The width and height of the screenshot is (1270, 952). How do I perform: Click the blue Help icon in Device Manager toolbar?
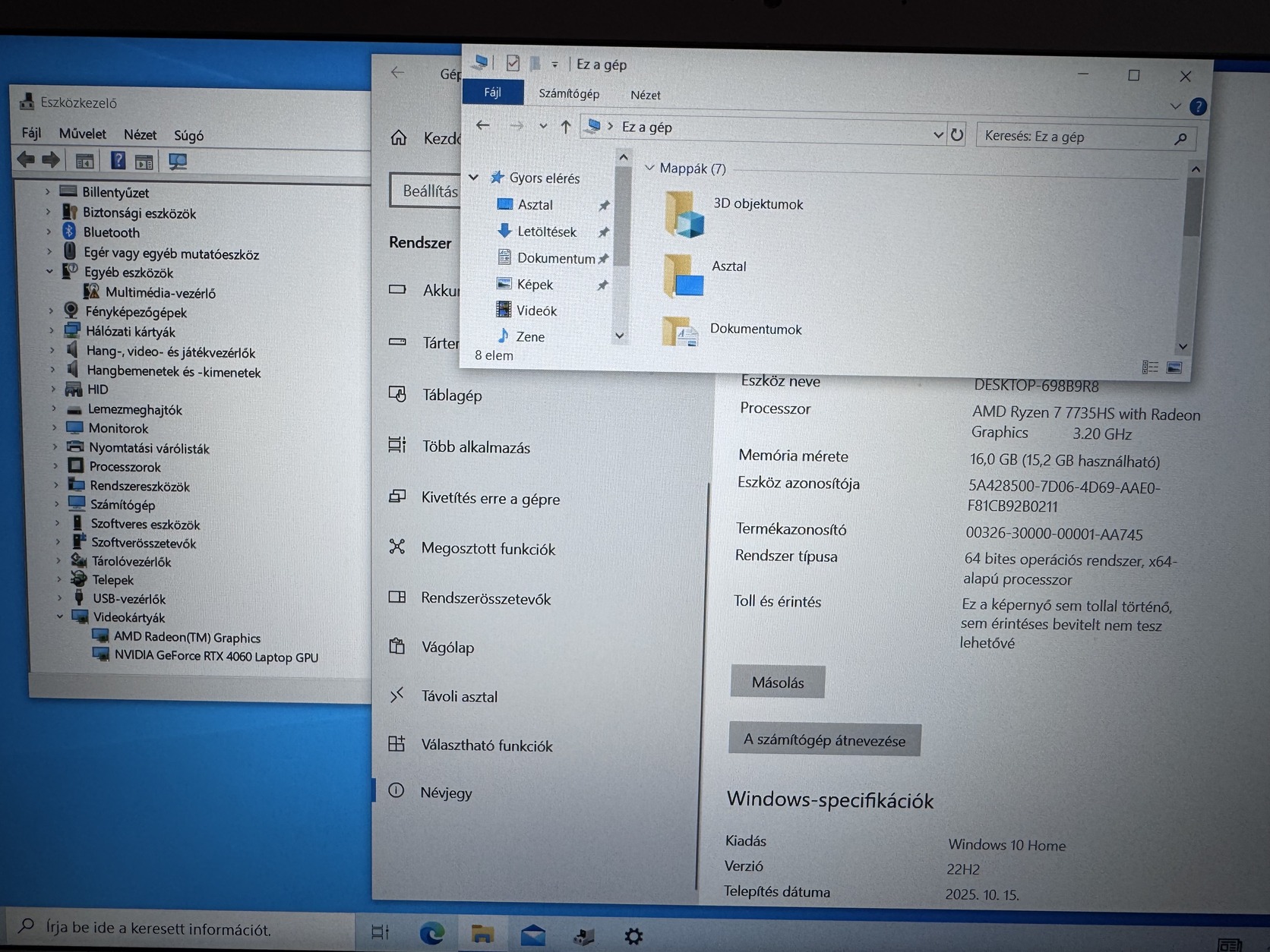118,160
